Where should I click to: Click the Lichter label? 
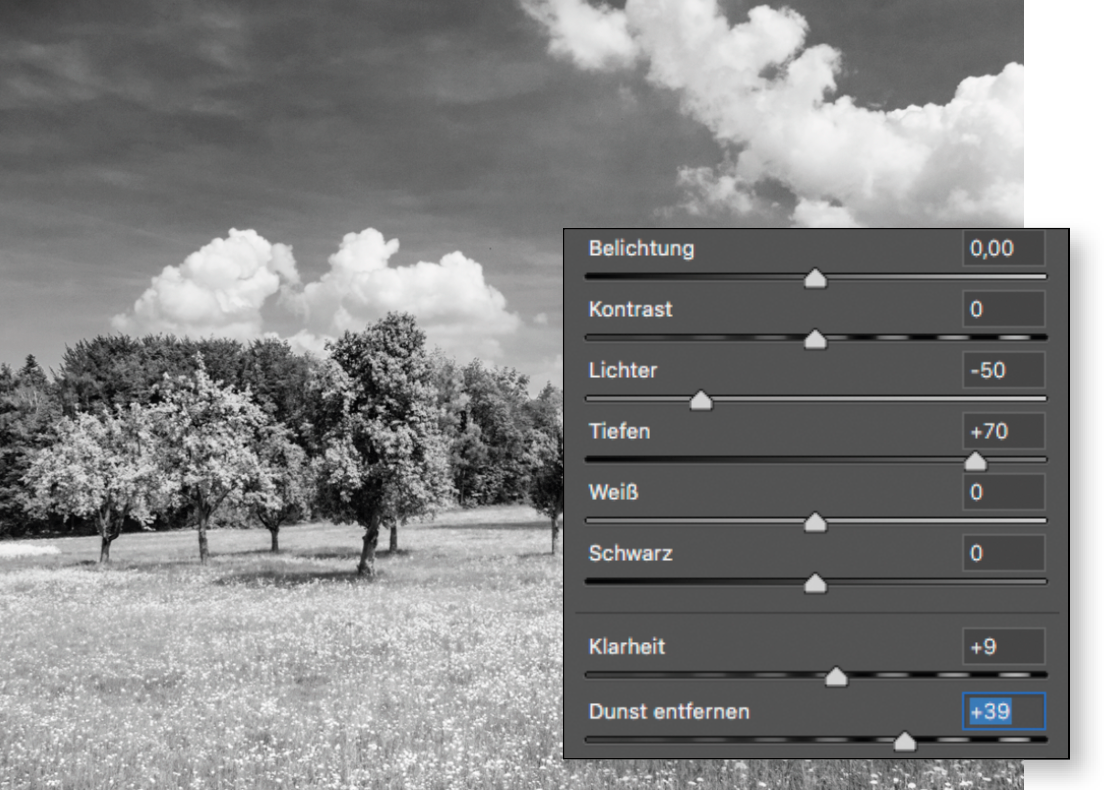pyautogui.click(x=623, y=370)
